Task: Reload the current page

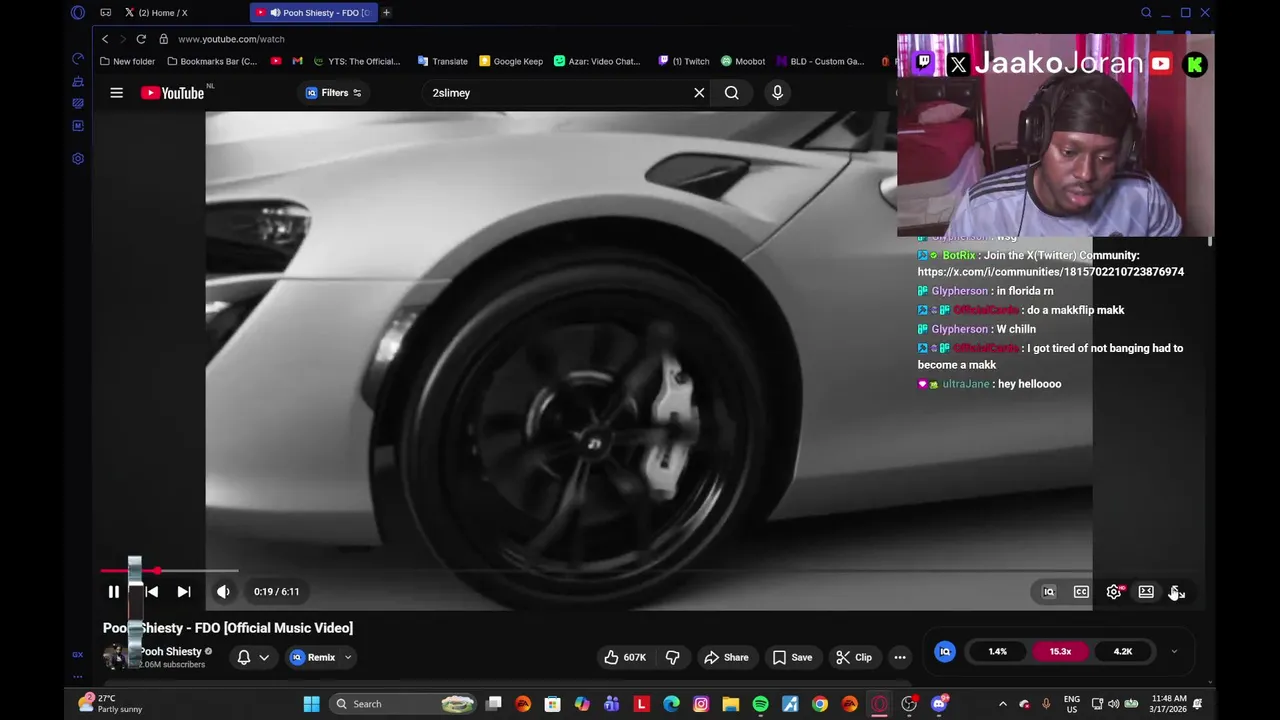Action: [x=141, y=39]
